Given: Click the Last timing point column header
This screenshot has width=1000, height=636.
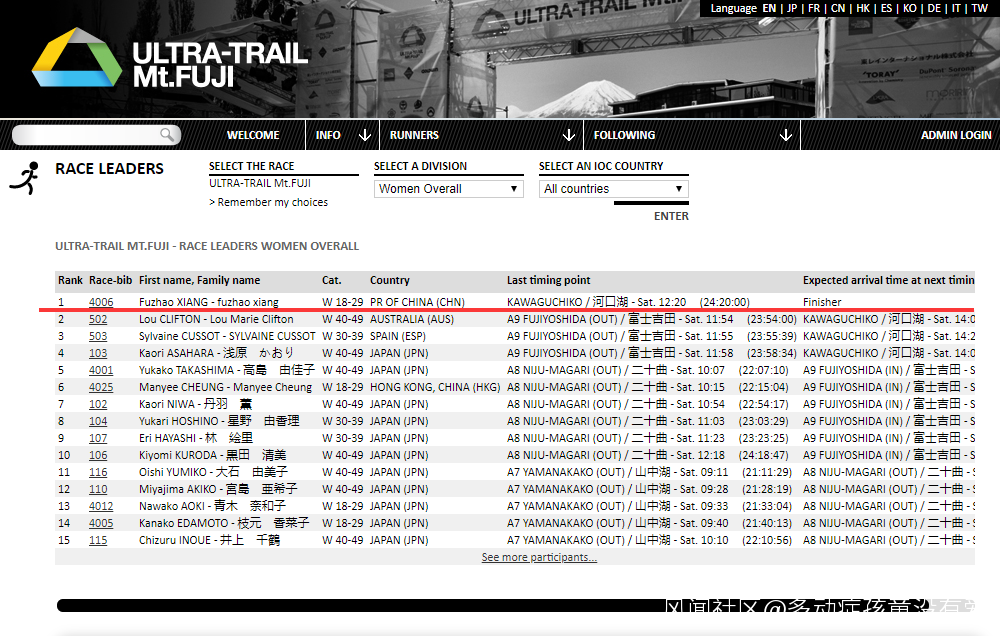Looking at the screenshot, I should [x=548, y=280].
